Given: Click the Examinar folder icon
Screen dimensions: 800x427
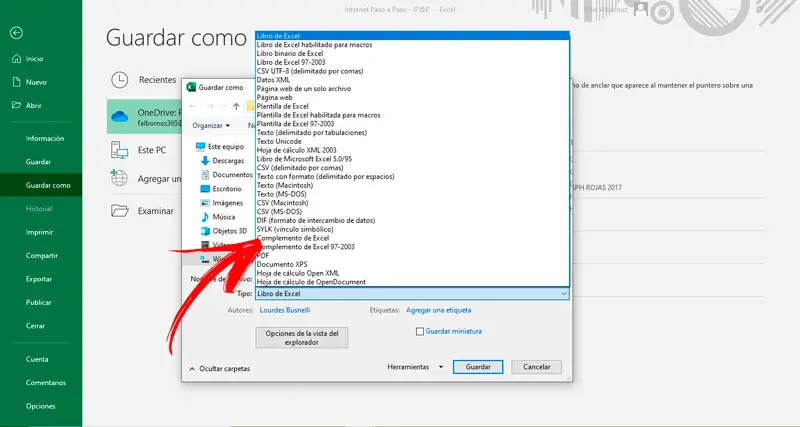Looking at the screenshot, I should [119, 211].
